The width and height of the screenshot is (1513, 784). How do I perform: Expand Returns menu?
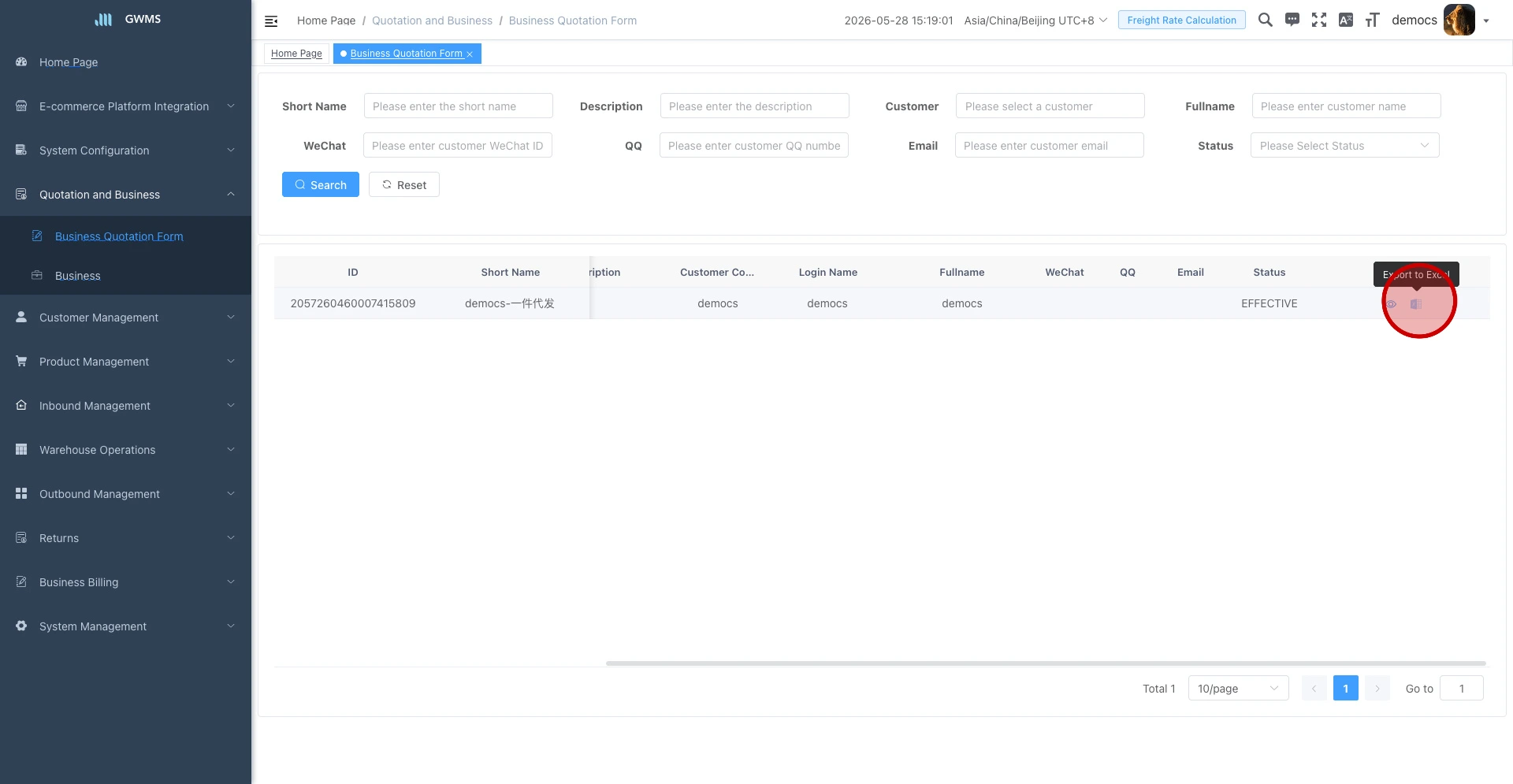coord(126,538)
